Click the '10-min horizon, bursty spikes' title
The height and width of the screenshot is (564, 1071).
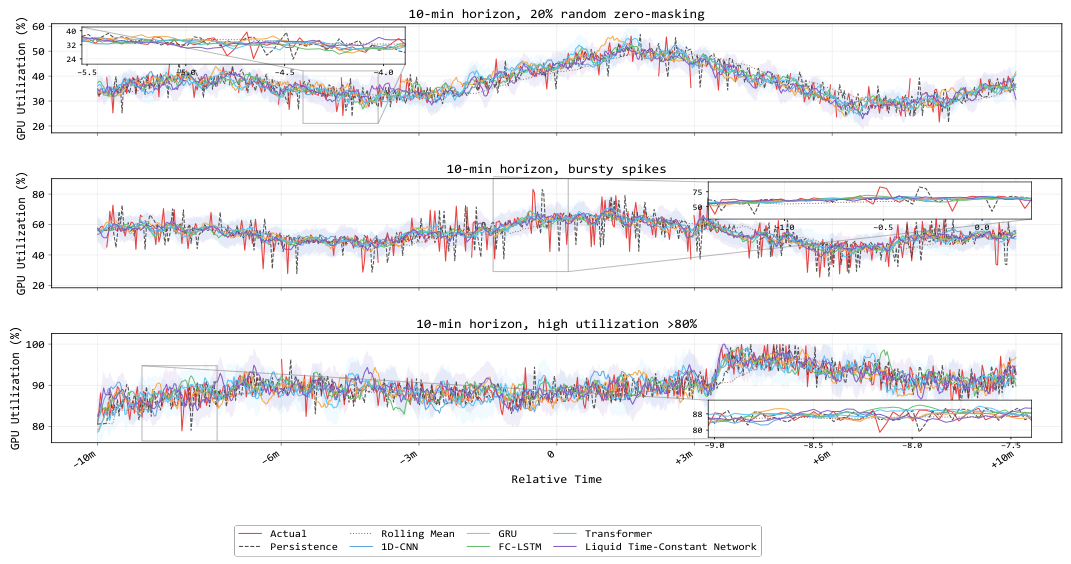pyautogui.click(x=557, y=169)
